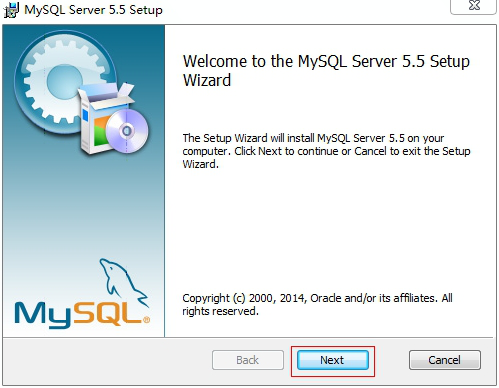The image size is (499, 388).
Task: Close the setup window with the X button
Action: (x=474, y=6)
